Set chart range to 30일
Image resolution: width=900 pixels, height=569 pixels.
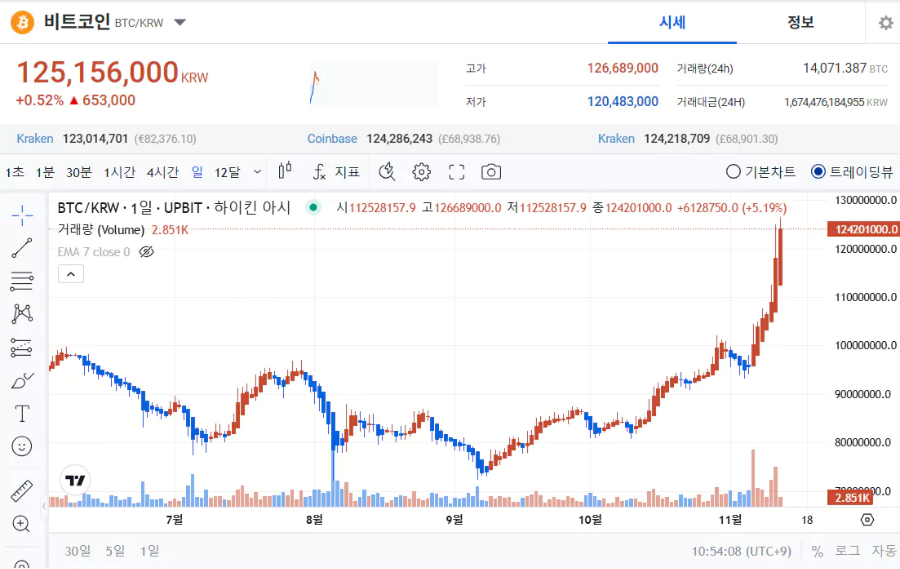(77, 551)
